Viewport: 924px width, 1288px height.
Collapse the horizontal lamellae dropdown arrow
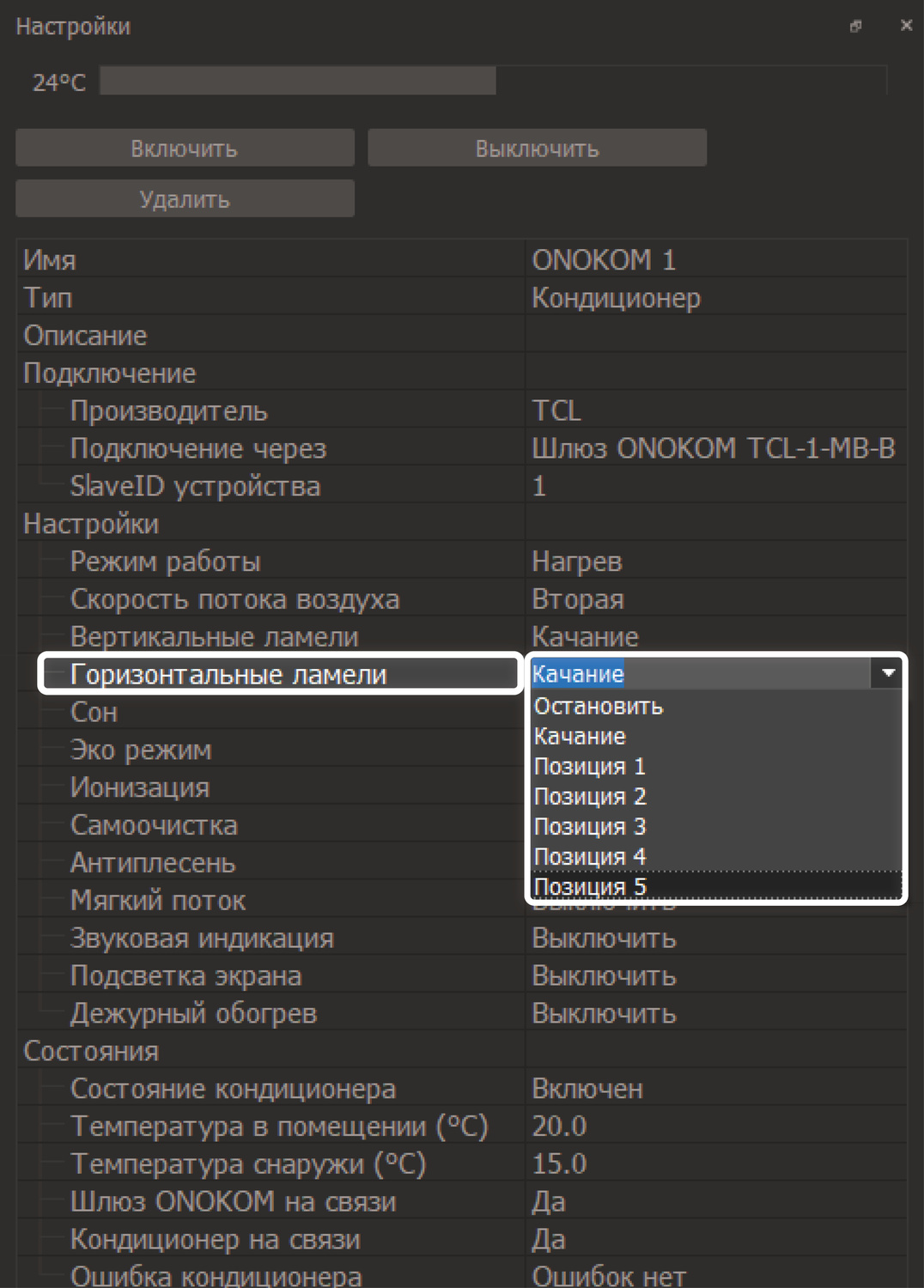(888, 673)
